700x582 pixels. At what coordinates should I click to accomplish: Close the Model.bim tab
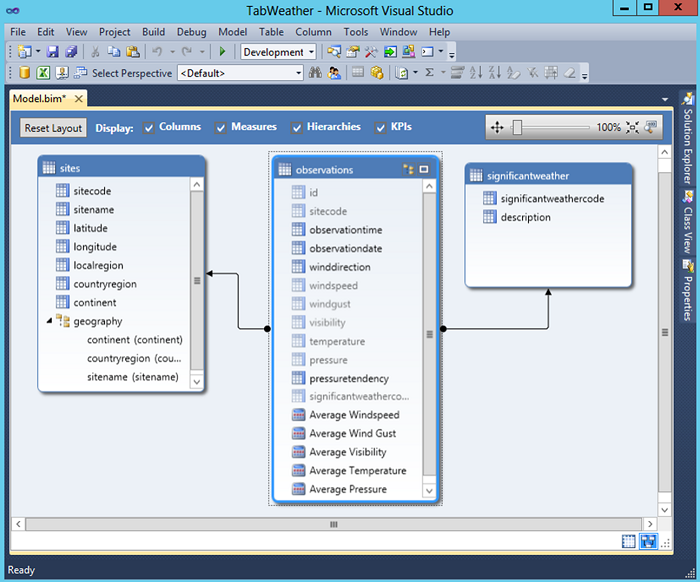tap(78, 99)
